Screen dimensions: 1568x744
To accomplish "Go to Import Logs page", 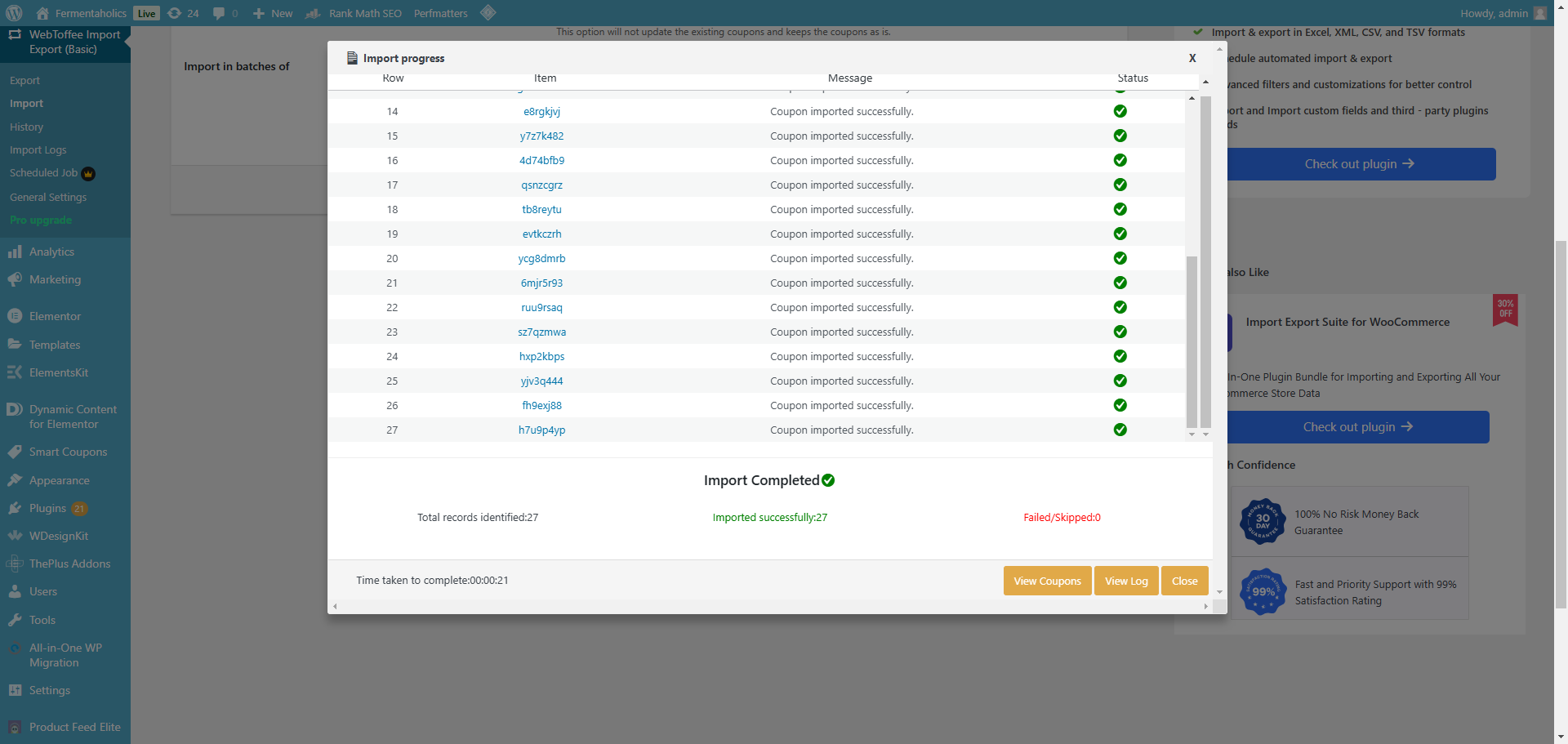I will [38, 149].
